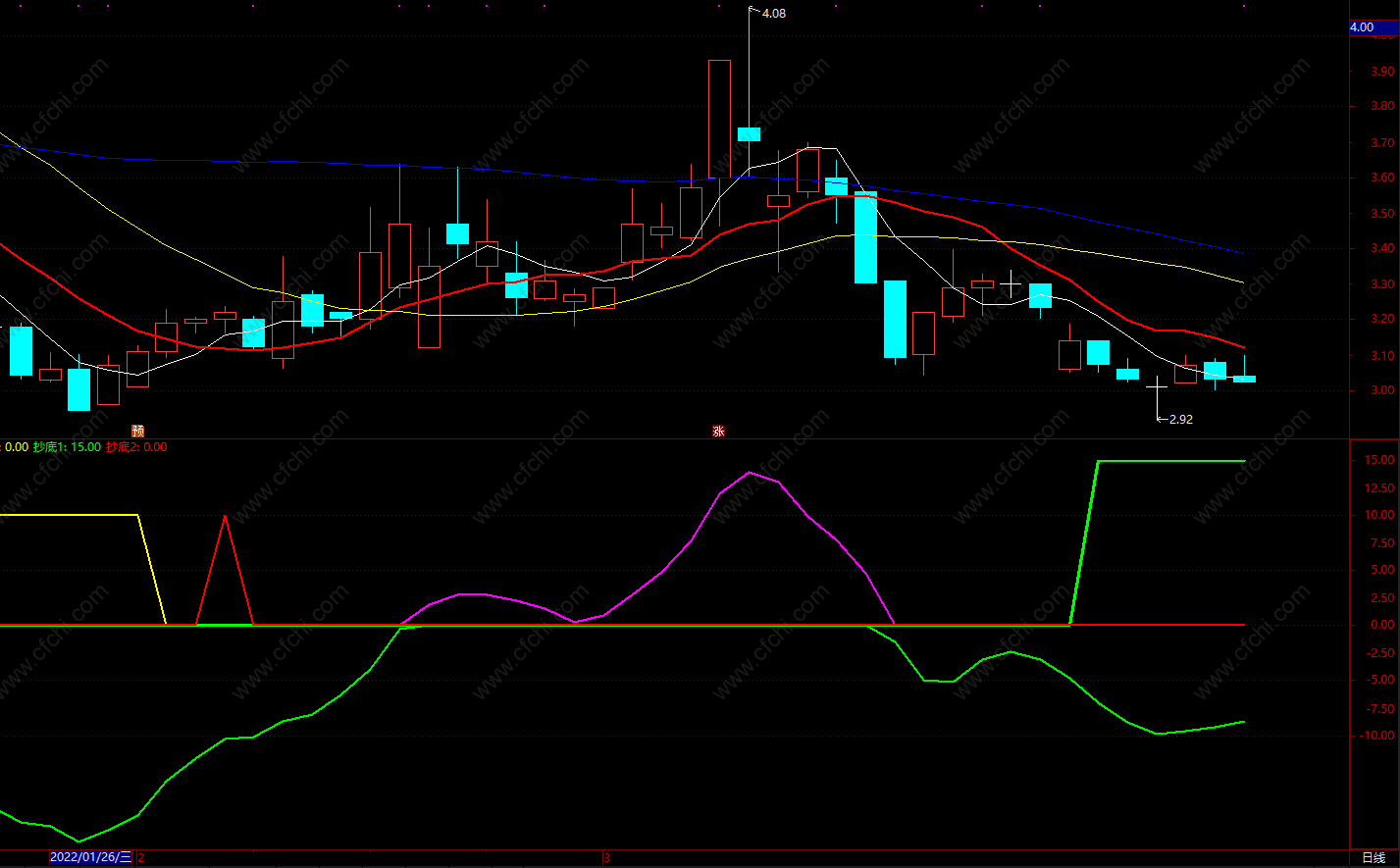Click the 2022/01/26/三 date label
The height and width of the screenshot is (868, 1400).
91,857
